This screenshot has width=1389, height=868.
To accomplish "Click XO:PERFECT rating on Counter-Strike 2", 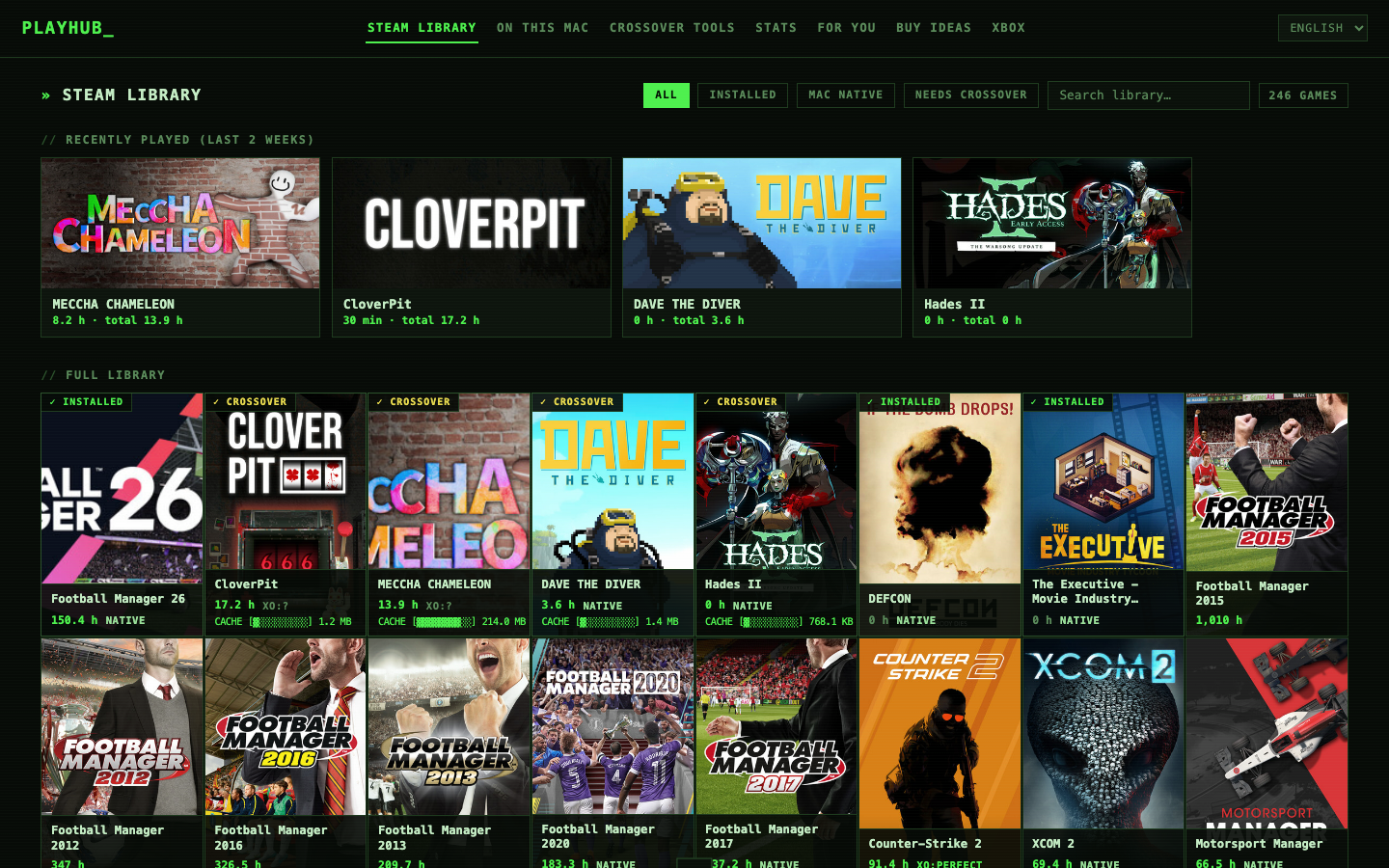I will pyautogui.click(x=949, y=865).
